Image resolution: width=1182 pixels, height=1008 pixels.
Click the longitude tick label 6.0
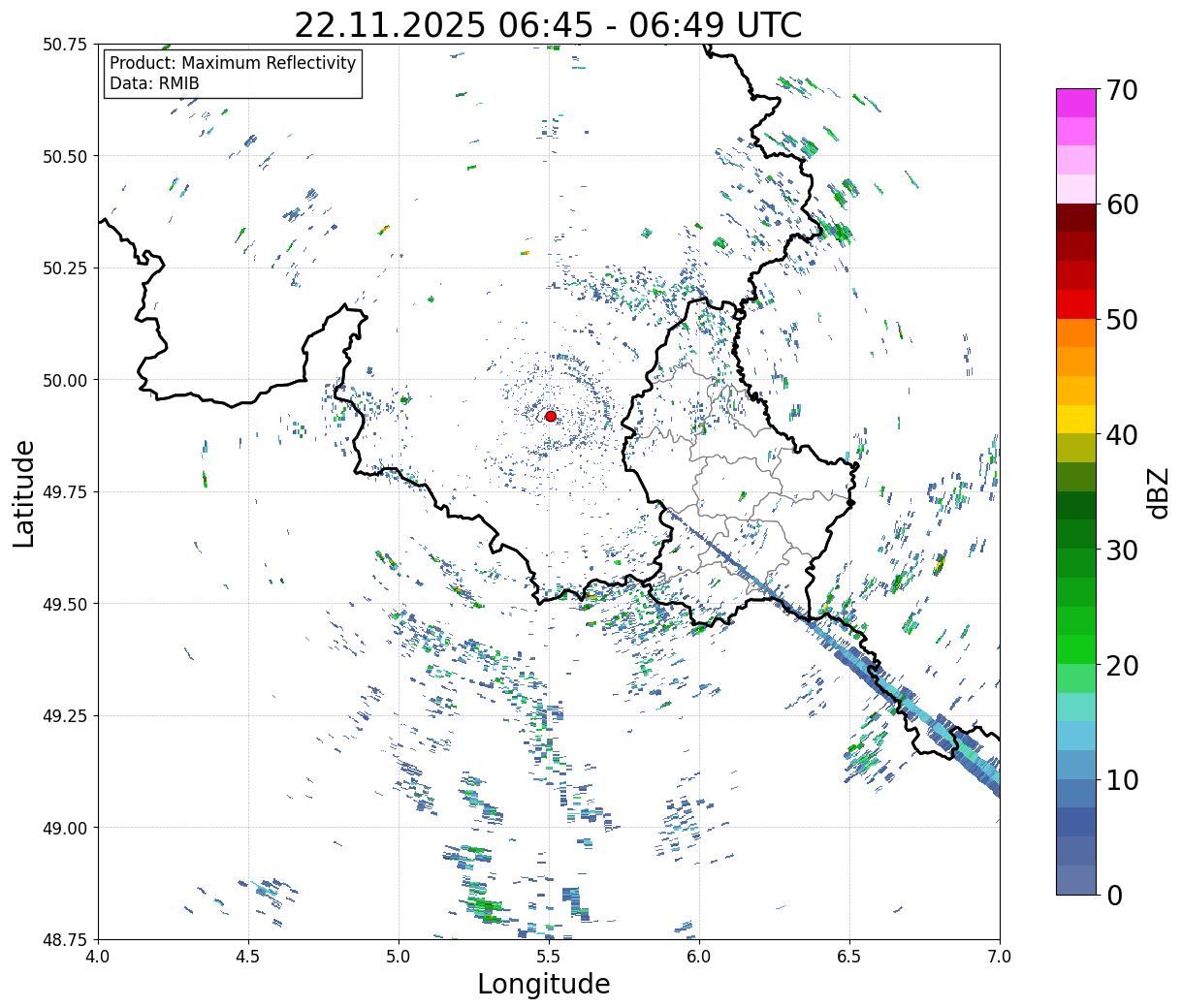click(699, 957)
